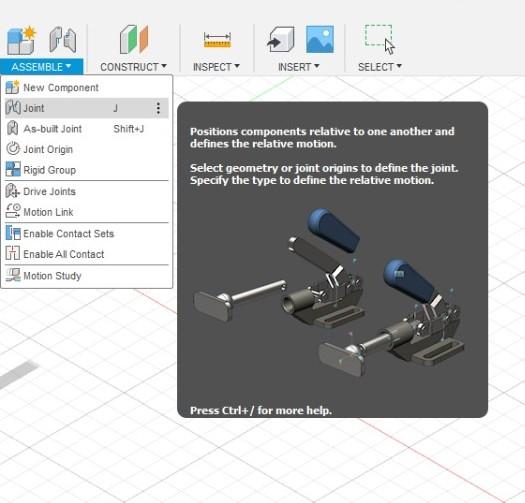
Task: Click the icon beside the New Component menu entry
Action: point(12,87)
